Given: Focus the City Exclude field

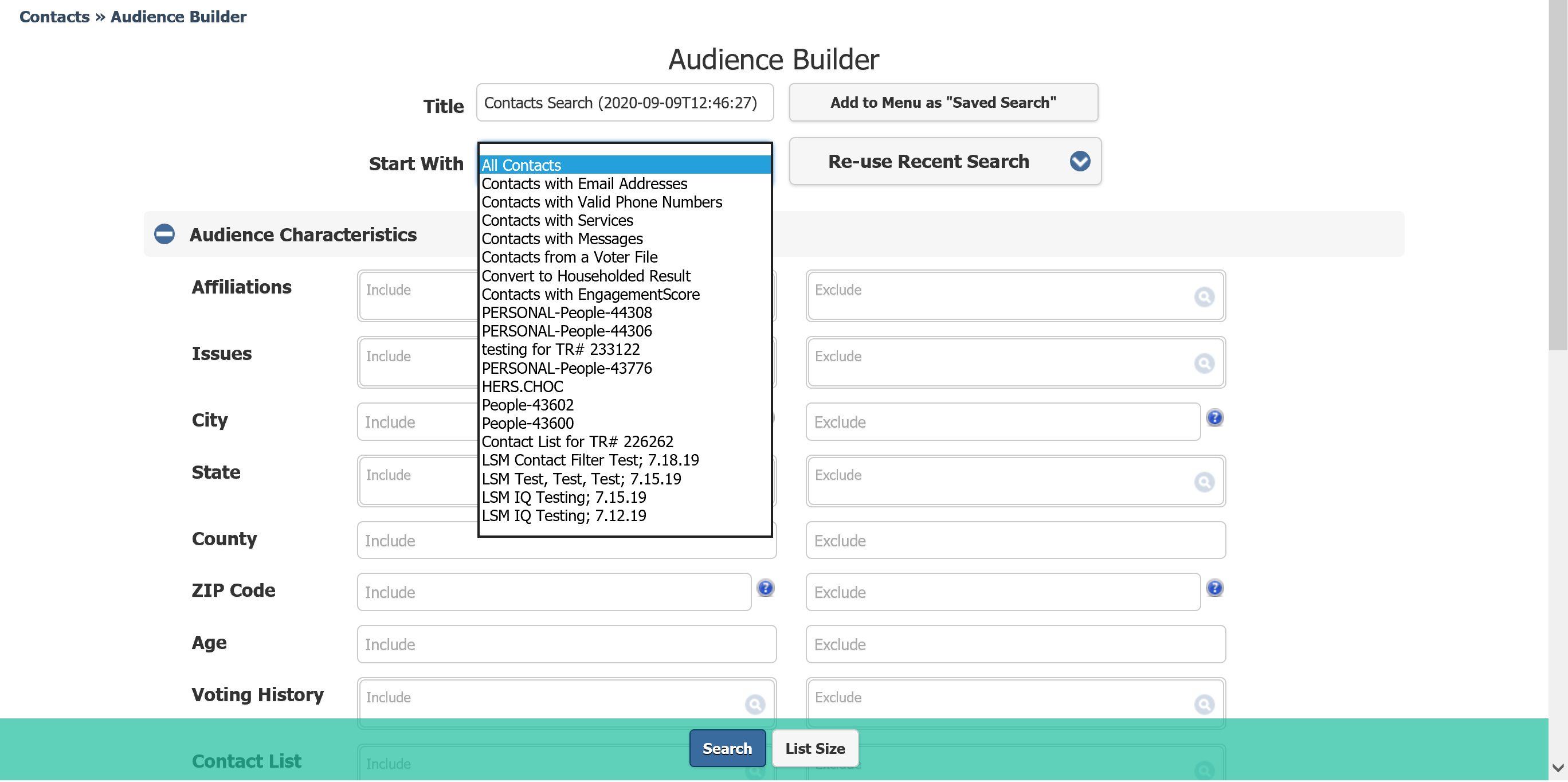Looking at the screenshot, I should 1003,422.
